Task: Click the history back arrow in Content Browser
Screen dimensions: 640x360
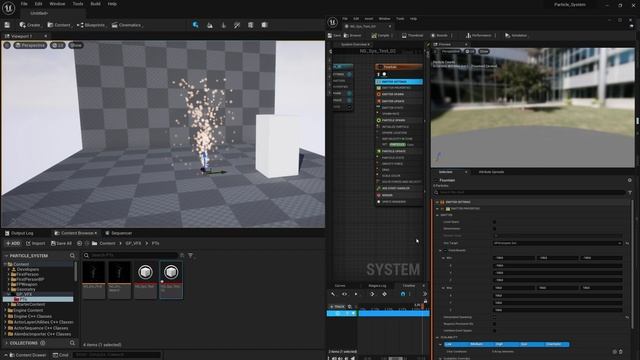Action: click(79, 243)
